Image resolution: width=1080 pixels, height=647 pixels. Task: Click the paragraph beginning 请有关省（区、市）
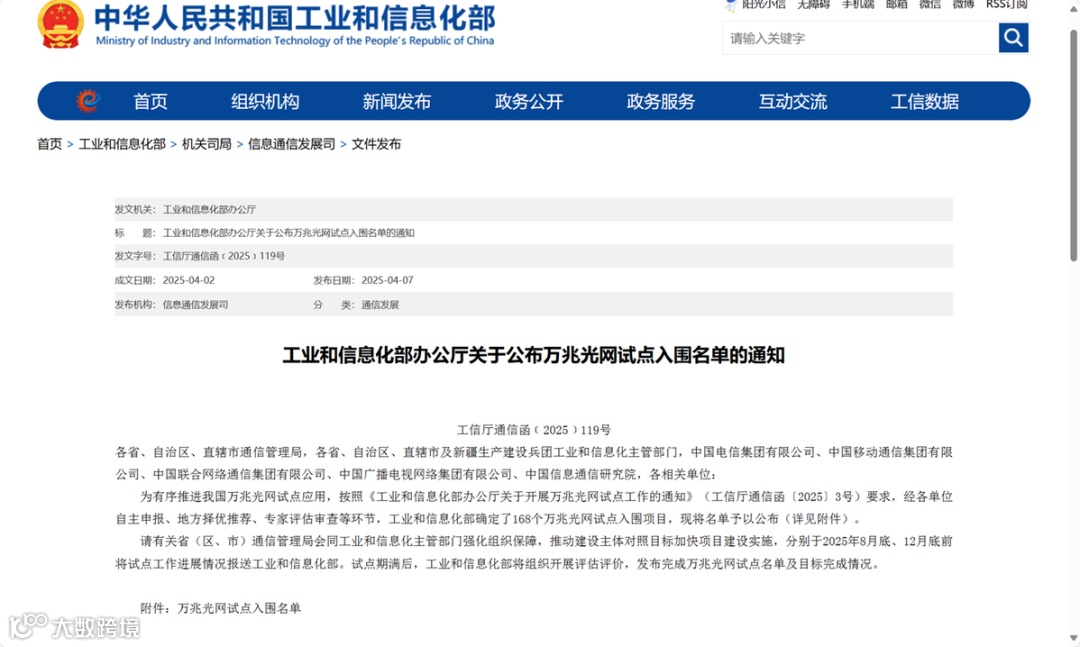point(534,552)
